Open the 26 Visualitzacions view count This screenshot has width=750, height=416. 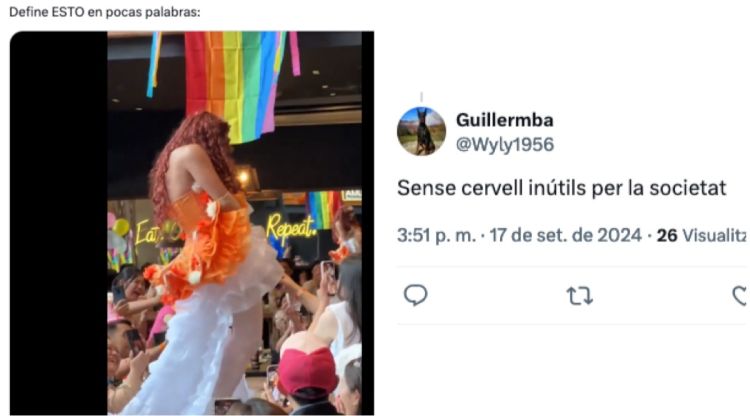click(x=701, y=235)
